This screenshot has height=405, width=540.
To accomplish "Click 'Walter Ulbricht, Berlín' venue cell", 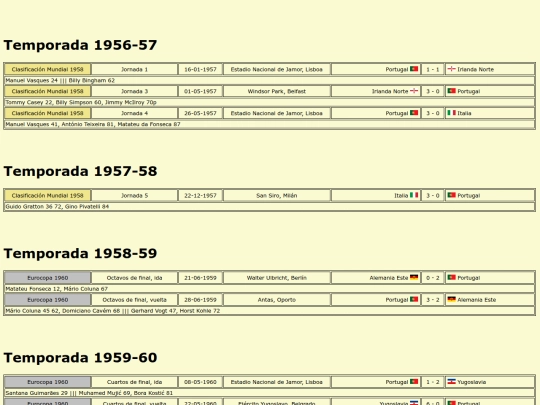I will coord(277,278).
